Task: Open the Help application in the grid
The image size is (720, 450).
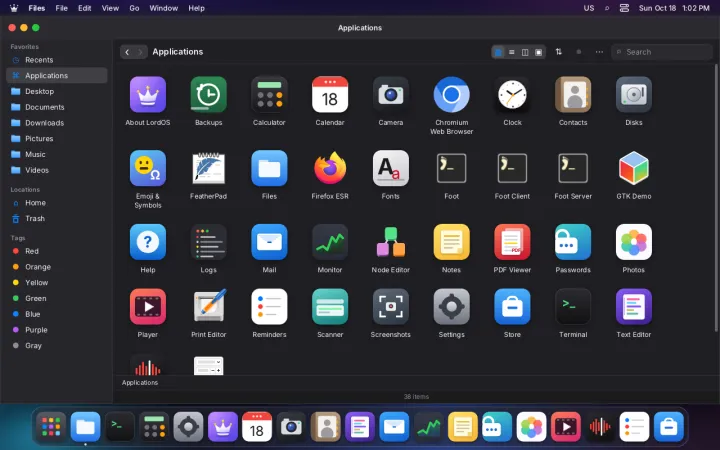Action: click(147, 242)
